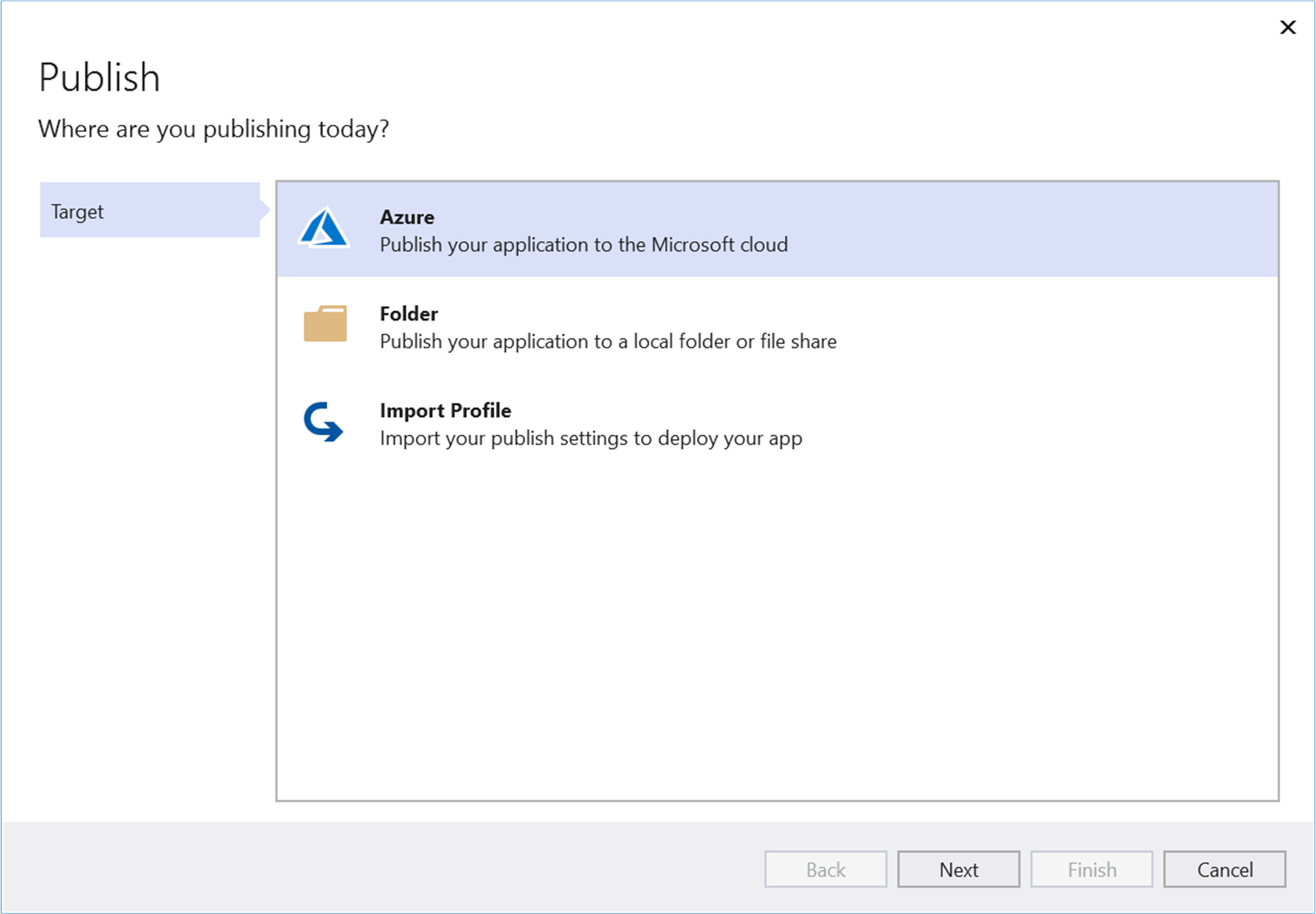The image size is (1316, 914).
Task: Click 'Where are you publishing today?' text
Action: [213, 129]
